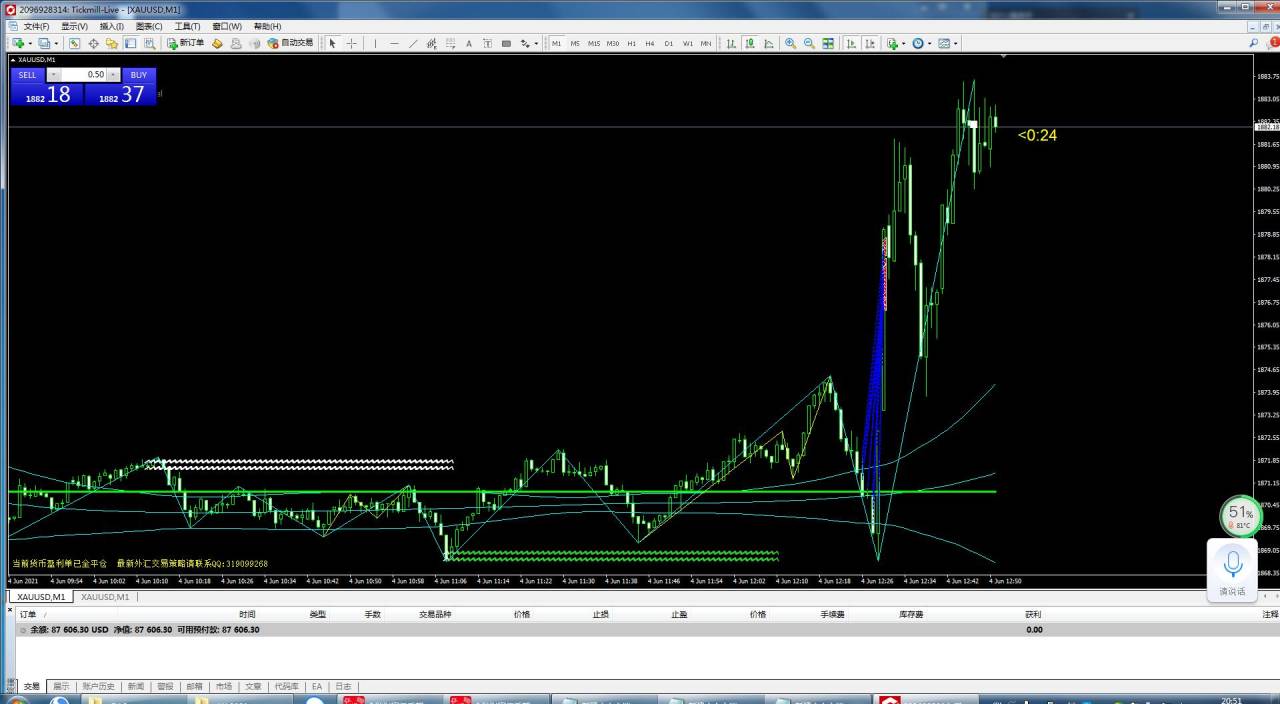Select the Text Label tool
The image size is (1280, 704).
point(488,43)
